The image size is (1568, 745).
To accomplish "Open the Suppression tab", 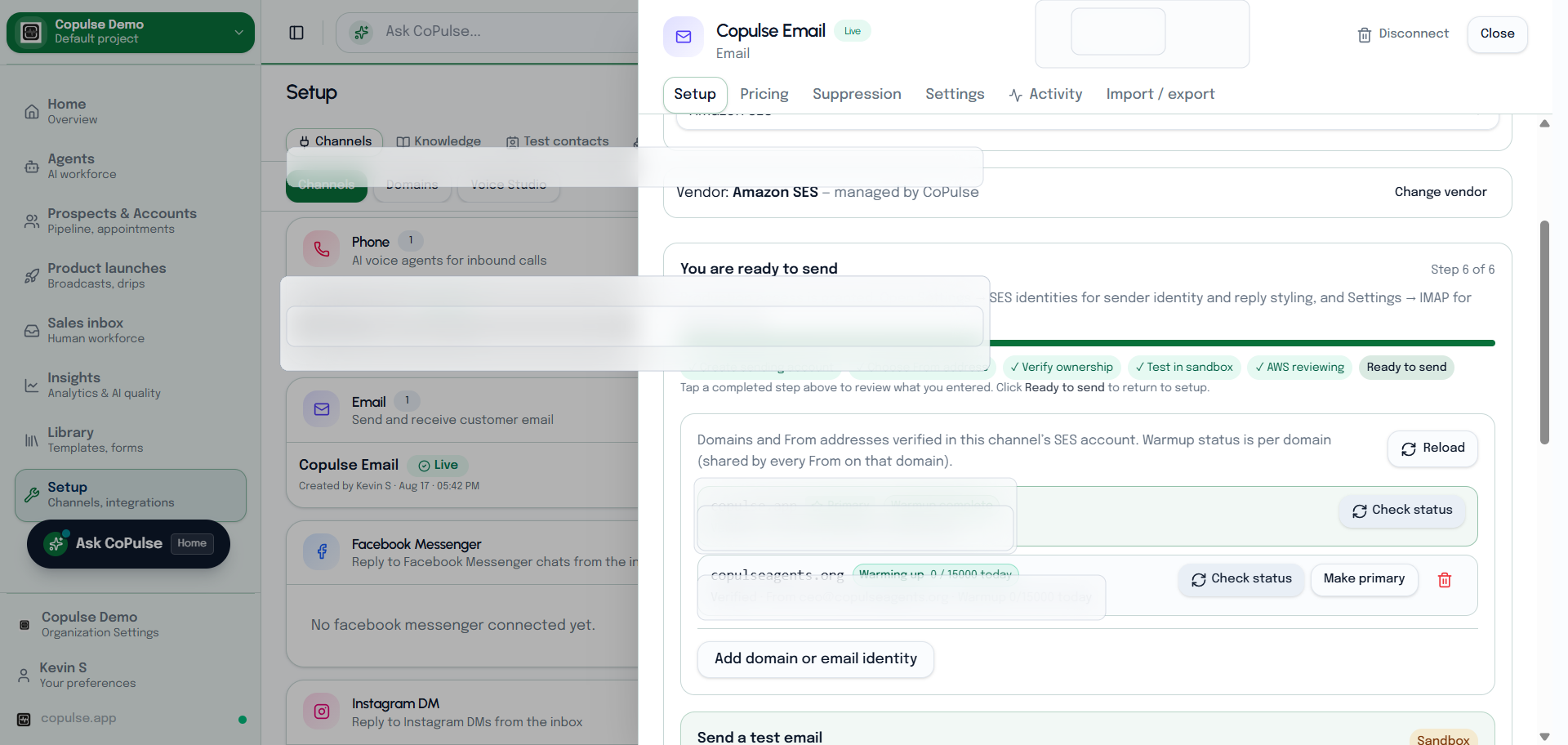I will pyautogui.click(x=857, y=95).
